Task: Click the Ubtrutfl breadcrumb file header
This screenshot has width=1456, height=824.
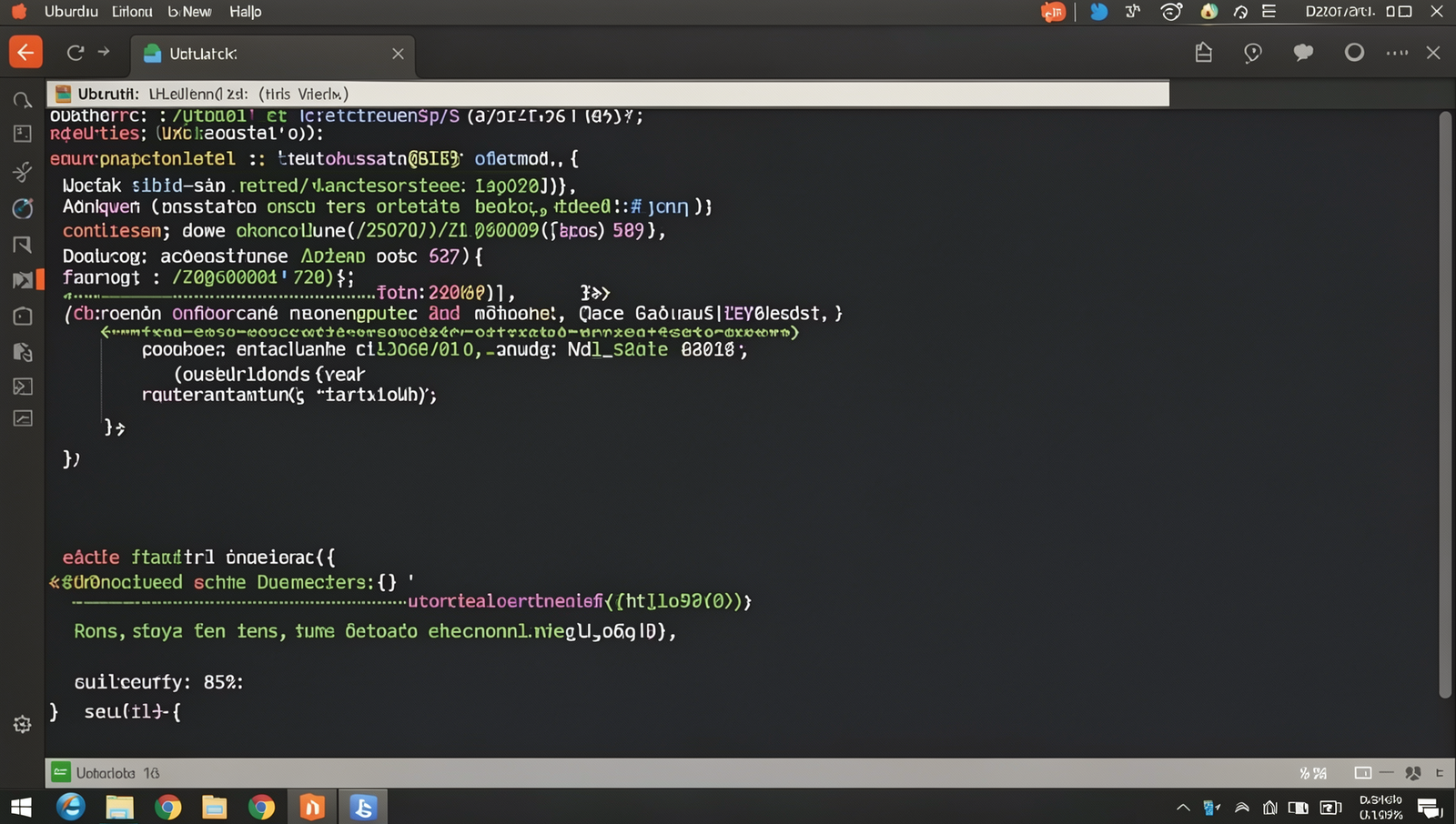Action: click(608, 94)
